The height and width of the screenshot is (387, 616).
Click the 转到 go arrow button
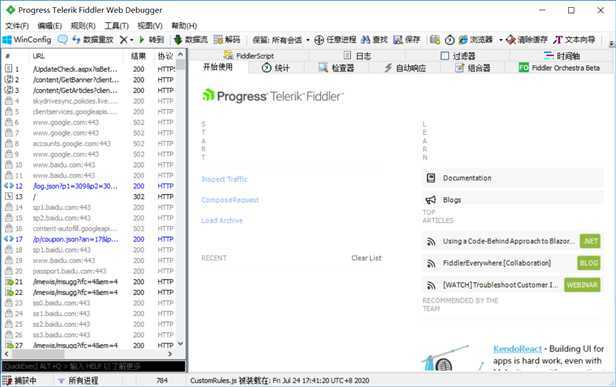click(x=151, y=40)
